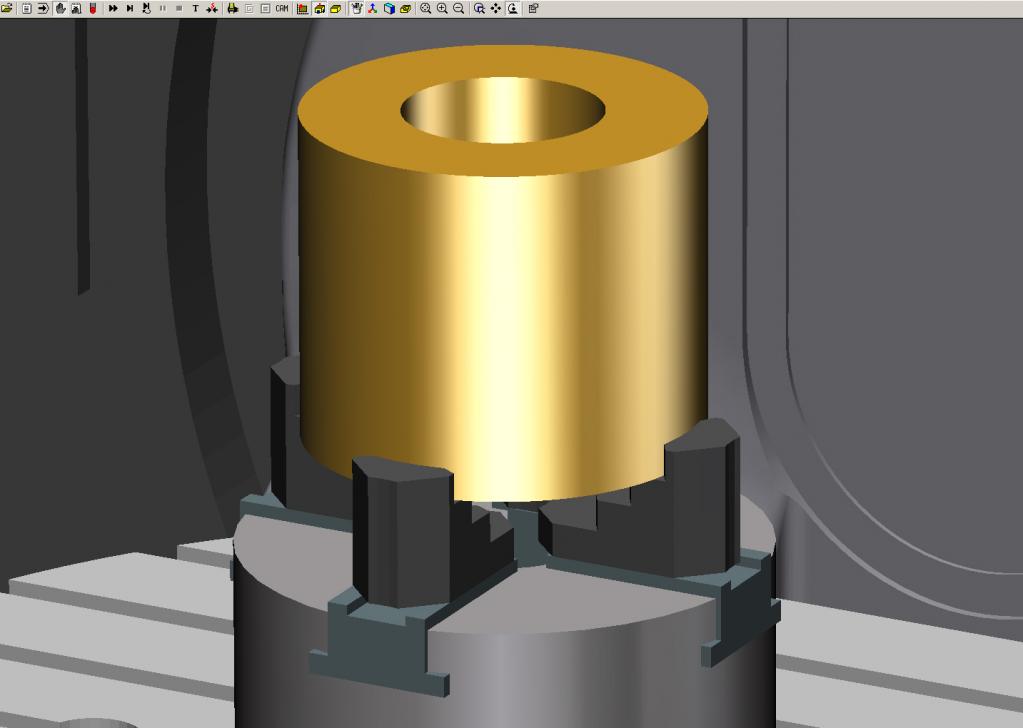Viewport: 1023px width, 728px height.
Task: Select the four-dot pan view tool
Action: point(496,8)
